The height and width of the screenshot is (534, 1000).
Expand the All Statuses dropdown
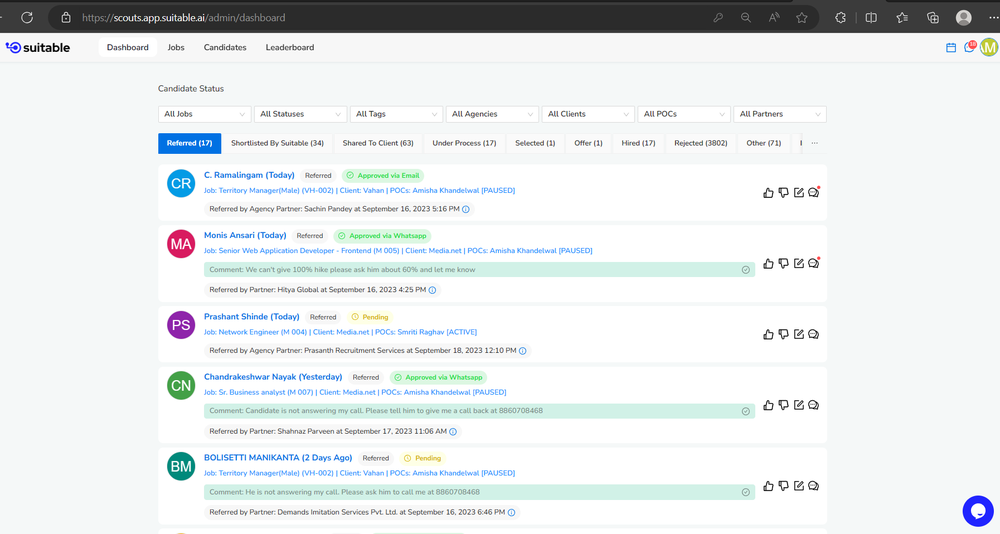click(x=300, y=114)
